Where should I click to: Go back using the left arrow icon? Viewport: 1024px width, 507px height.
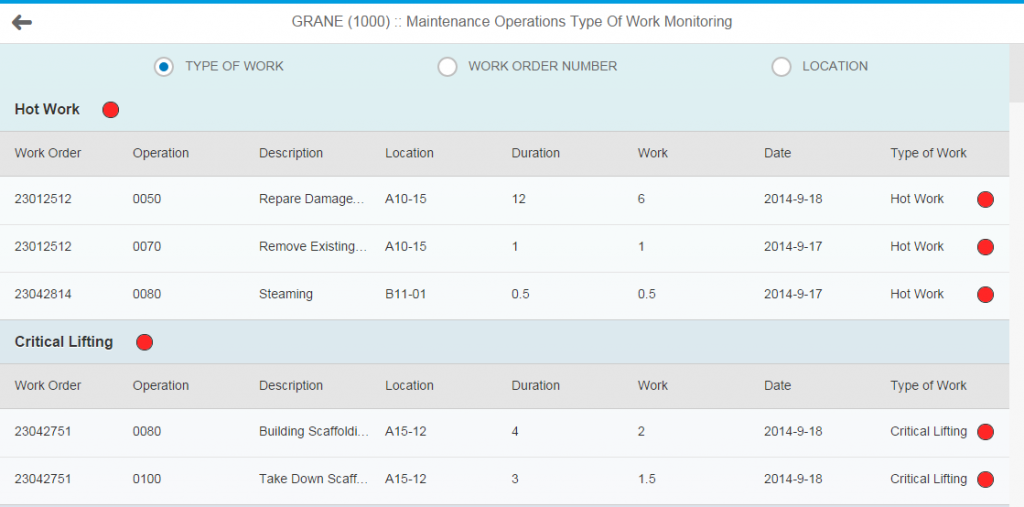pos(22,22)
